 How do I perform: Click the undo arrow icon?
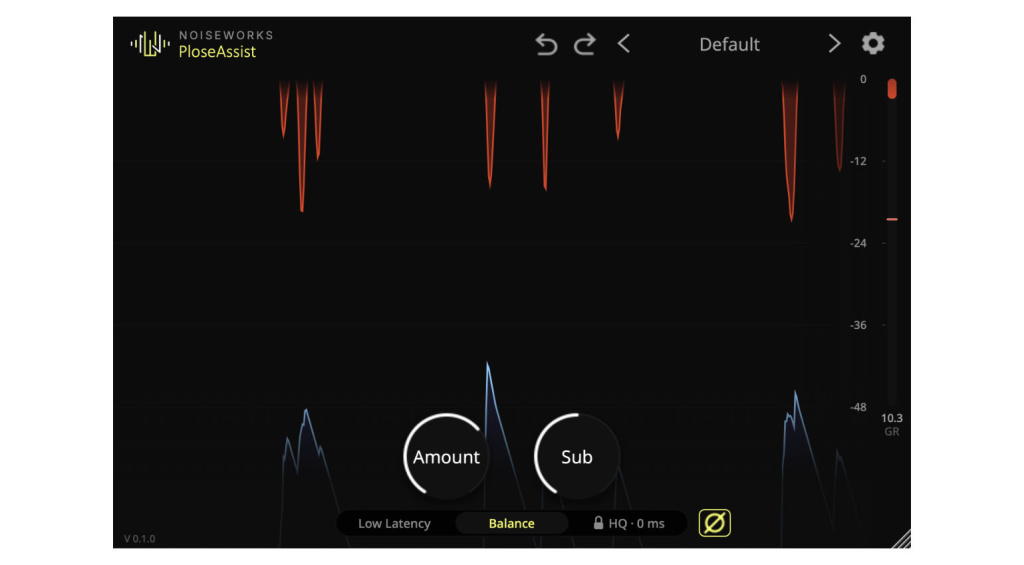546,44
